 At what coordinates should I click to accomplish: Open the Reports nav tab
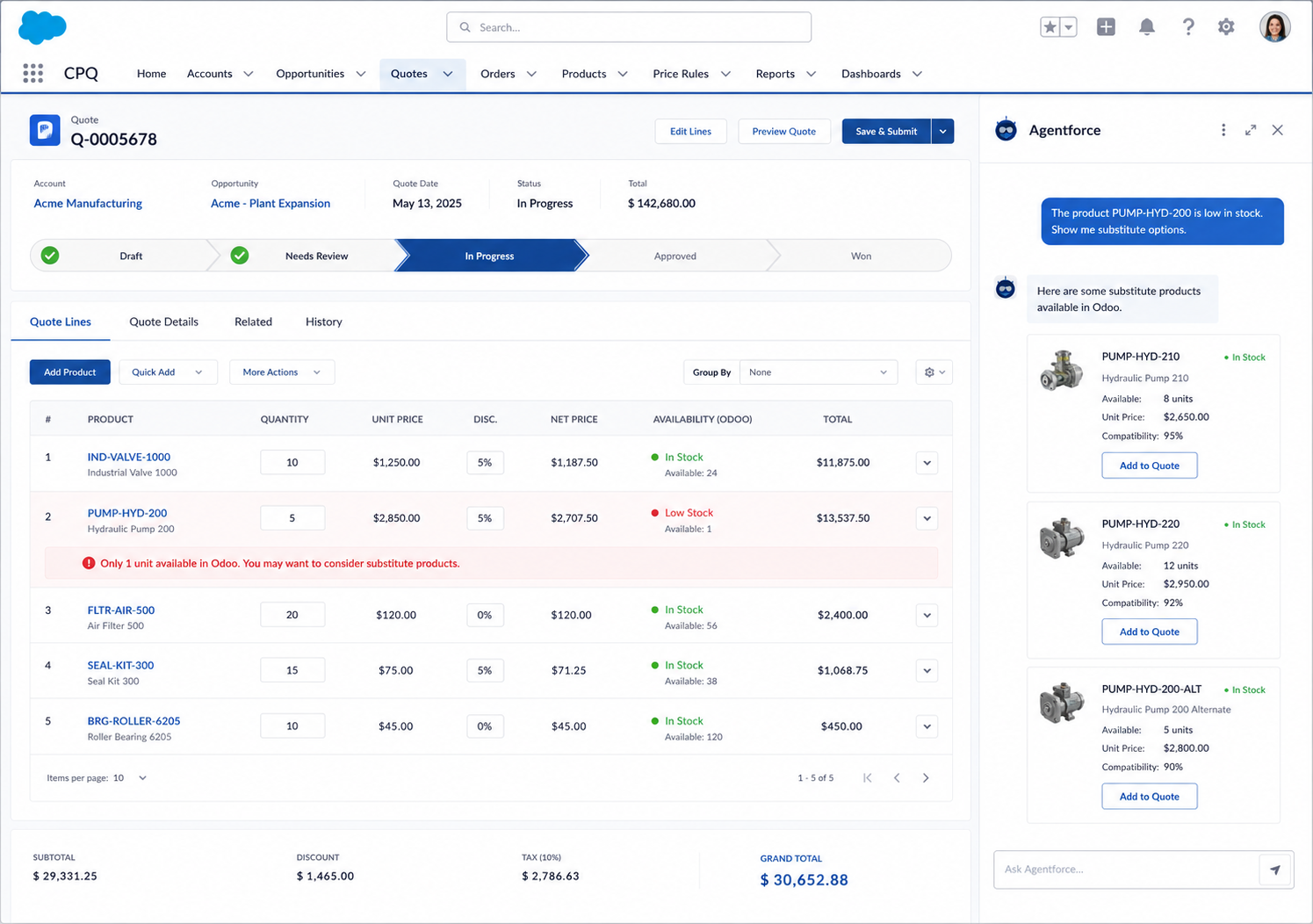(775, 74)
